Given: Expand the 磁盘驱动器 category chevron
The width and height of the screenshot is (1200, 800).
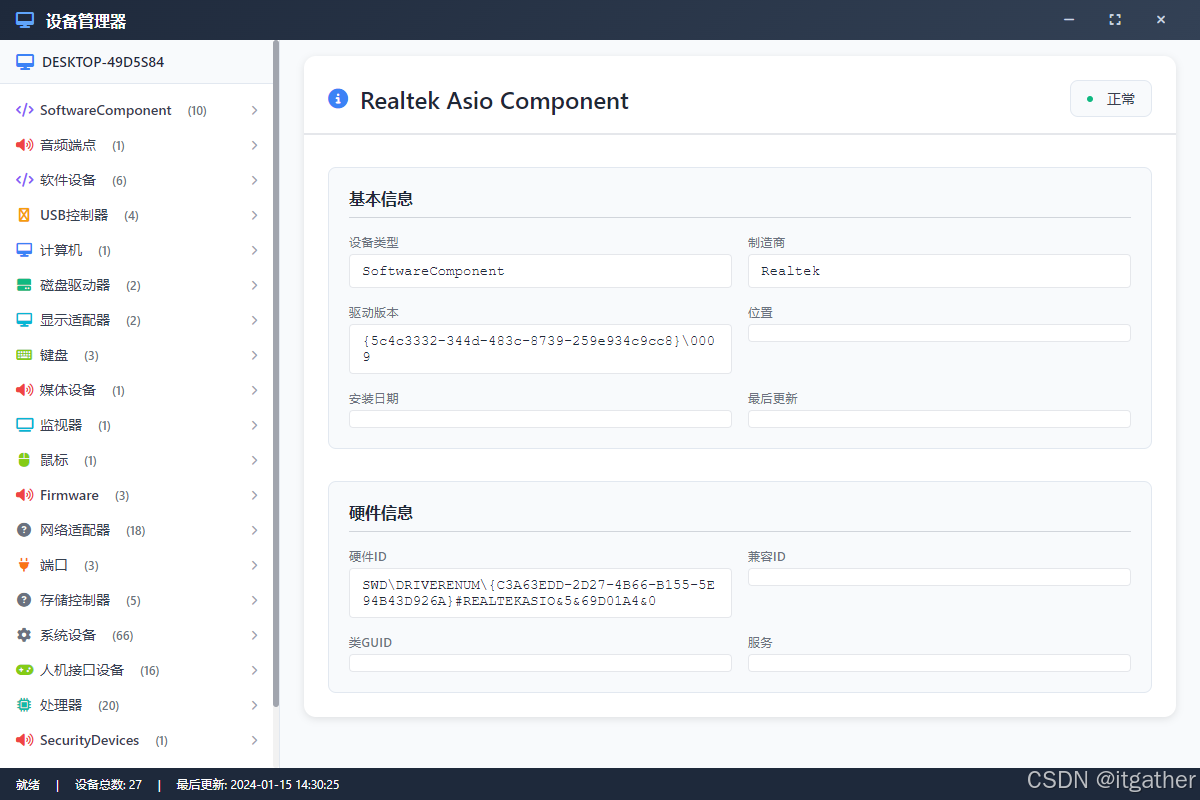Looking at the screenshot, I should [255, 285].
